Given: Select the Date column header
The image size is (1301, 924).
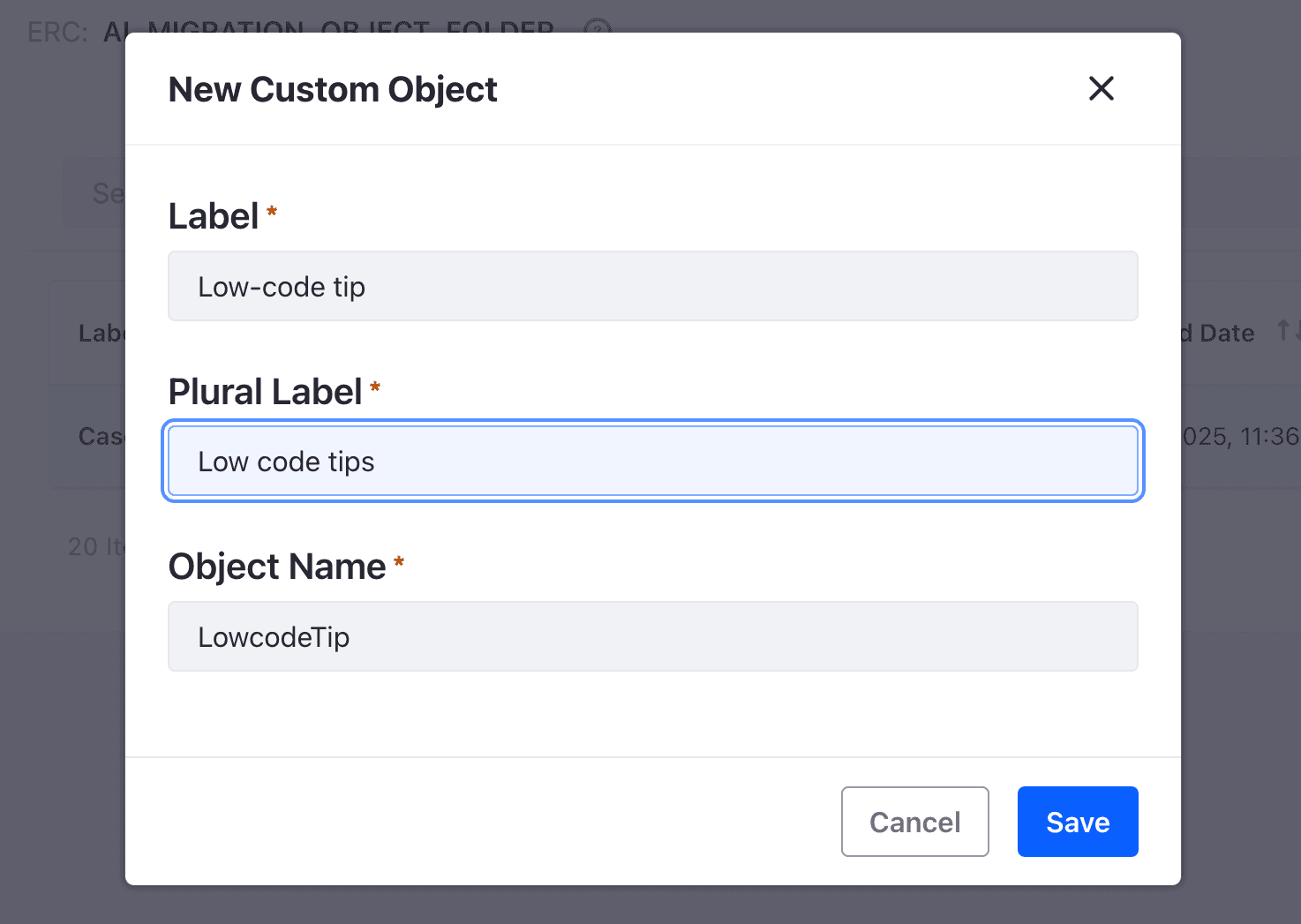Looking at the screenshot, I should click(x=1227, y=333).
